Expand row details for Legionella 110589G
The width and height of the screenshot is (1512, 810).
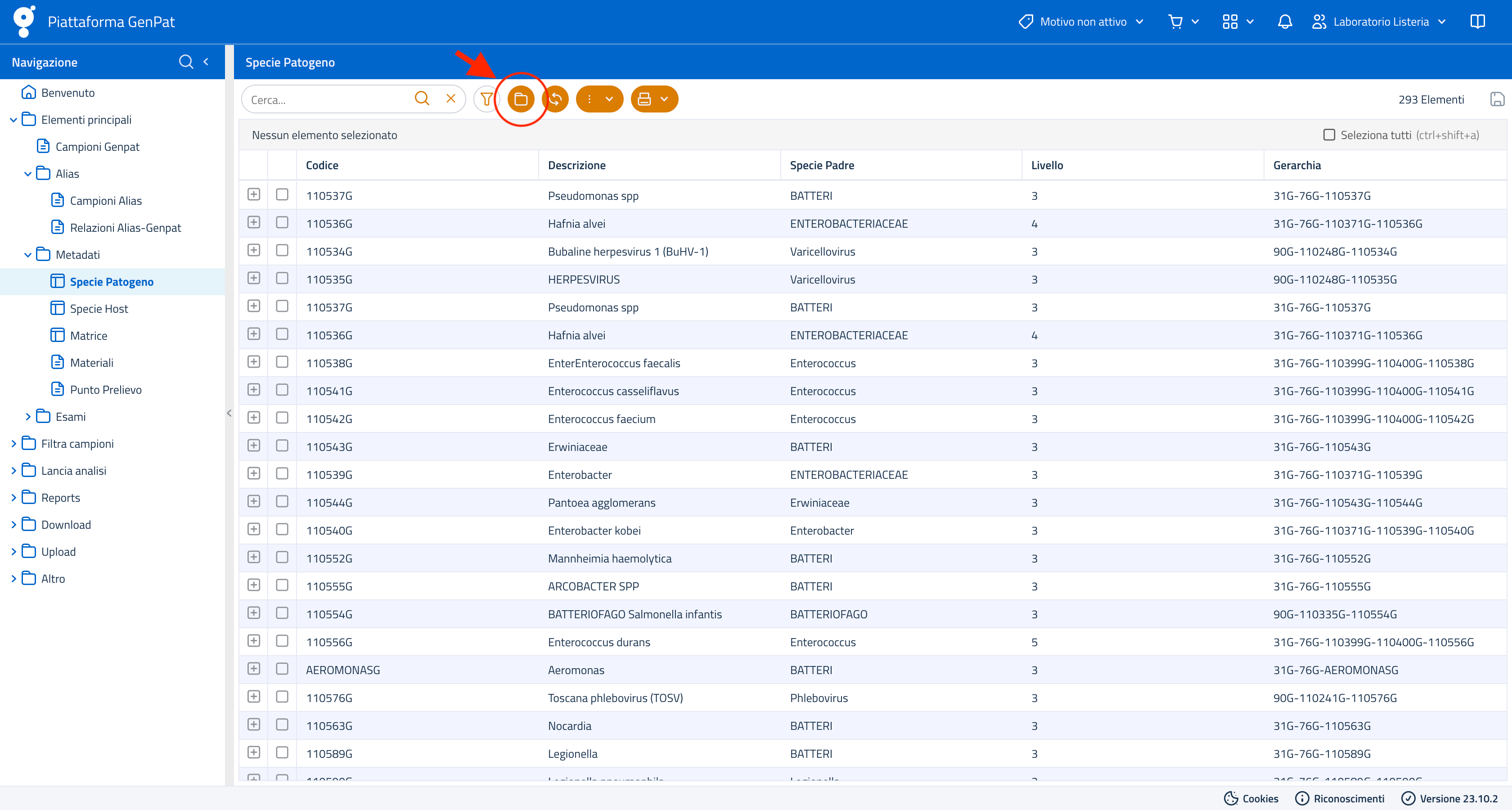[253, 752]
